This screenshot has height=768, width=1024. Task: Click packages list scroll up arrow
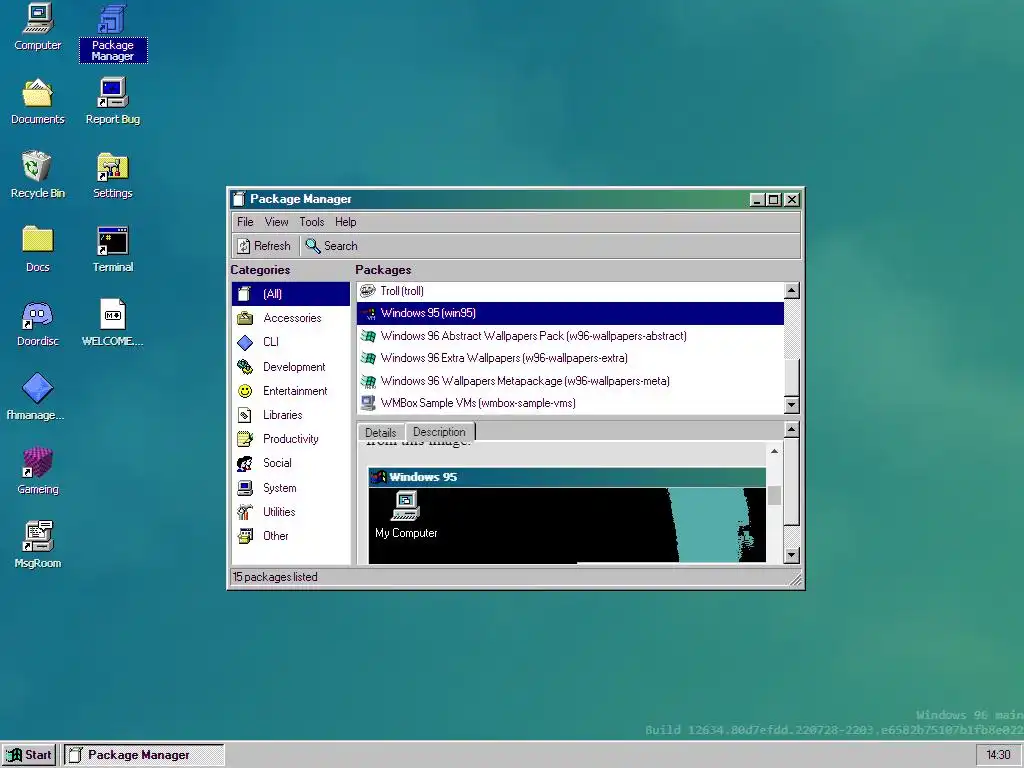click(792, 291)
